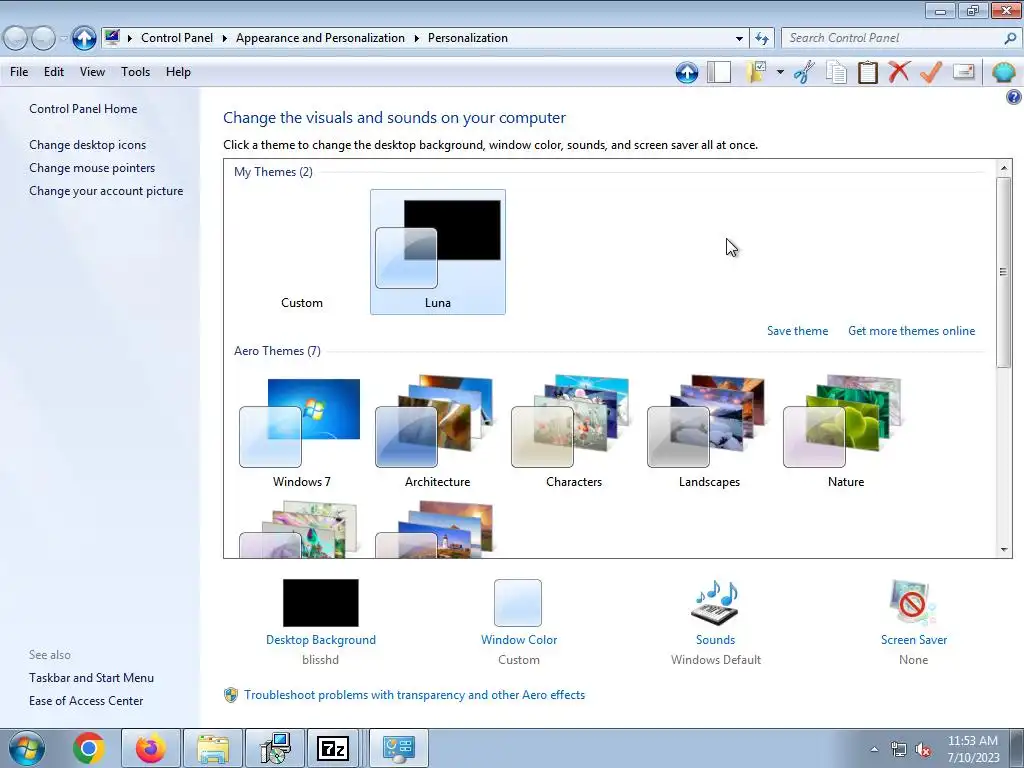The height and width of the screenshot is (768, 1024).
Task: Select the Architecture theme
Action: point(438,431)
